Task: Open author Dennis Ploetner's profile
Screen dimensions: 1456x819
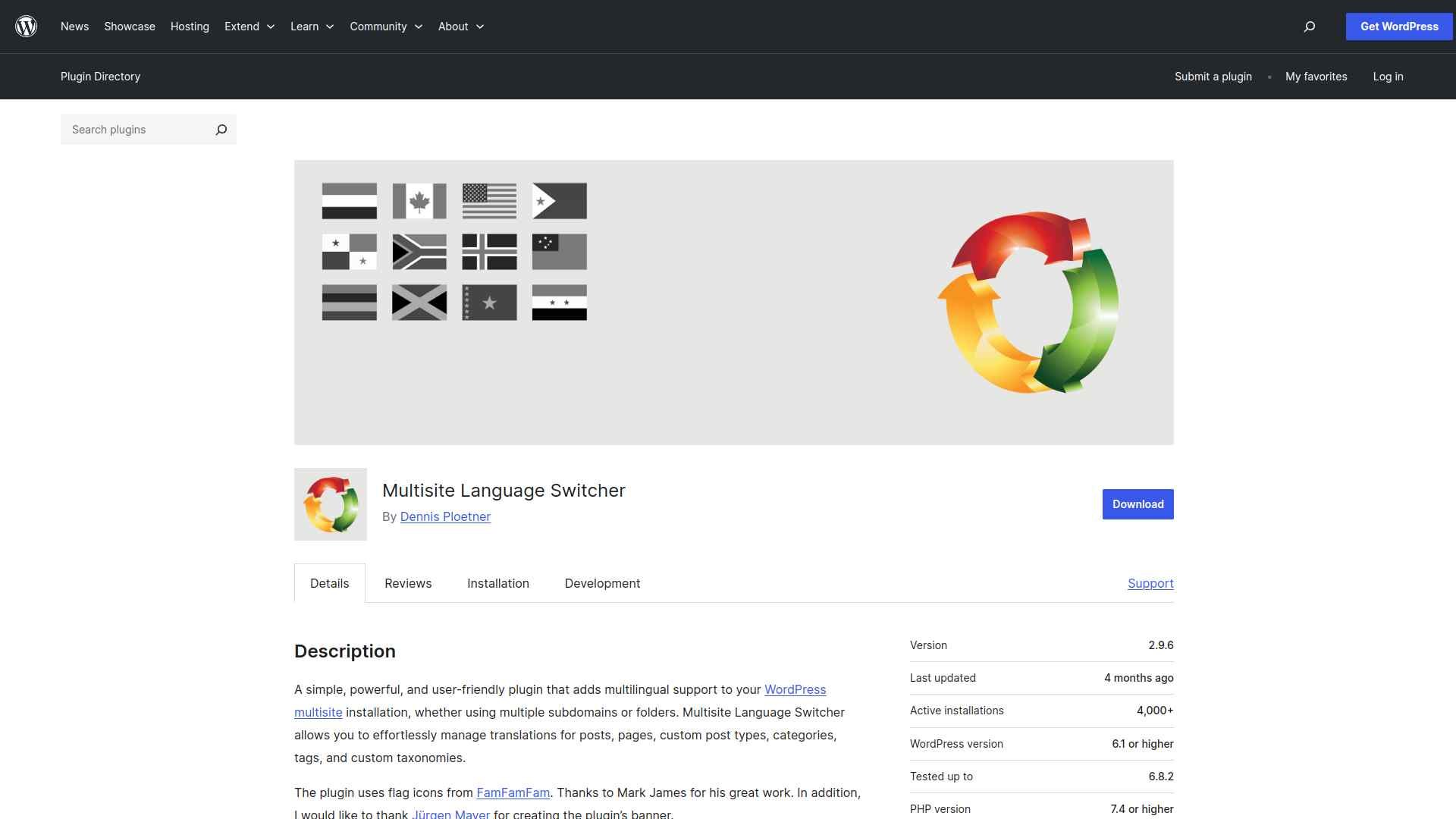Action: pyautogui.click(x=445, y=516)
